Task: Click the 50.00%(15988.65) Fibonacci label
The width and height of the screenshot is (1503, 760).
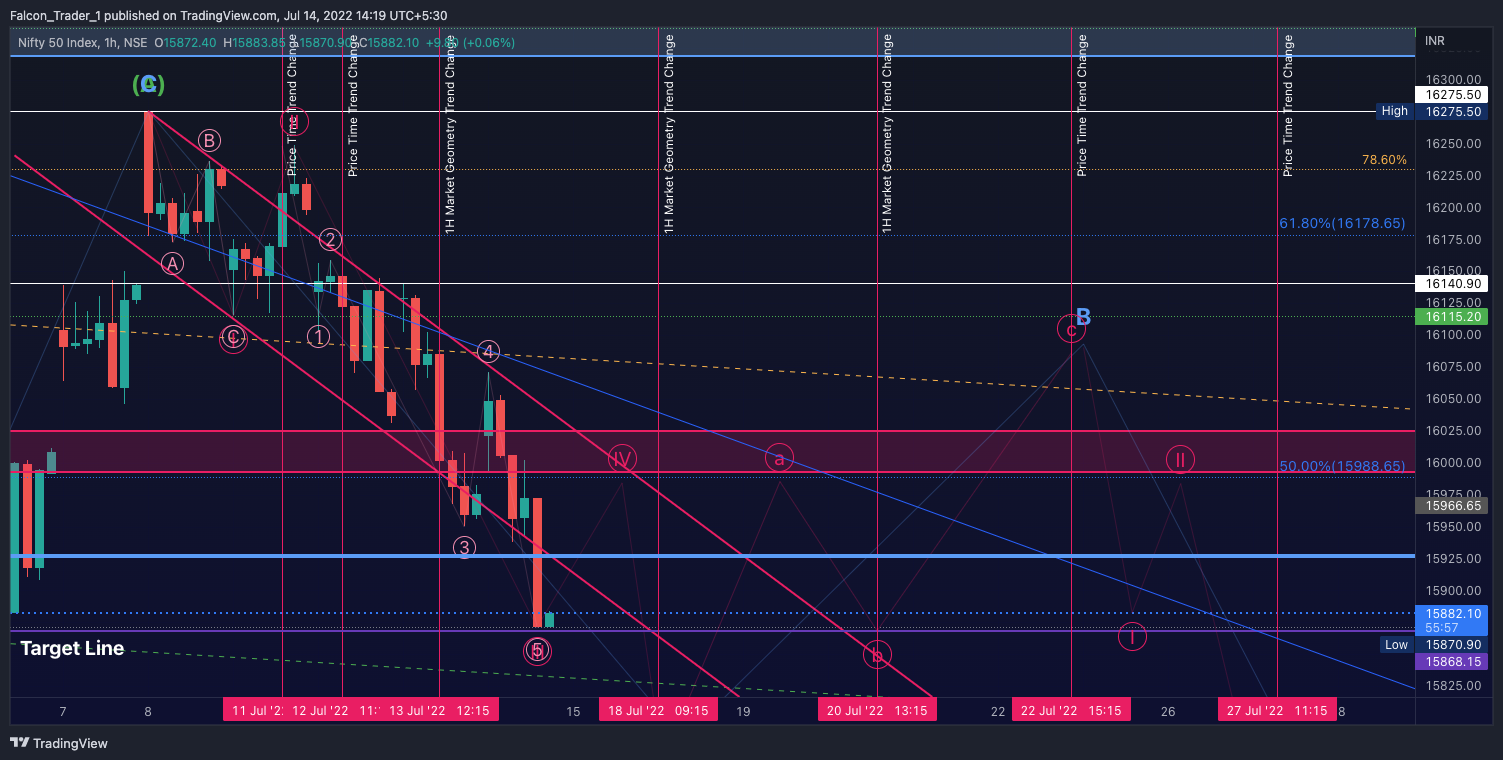Action: pyautogui.click(x=1342, y=466)
